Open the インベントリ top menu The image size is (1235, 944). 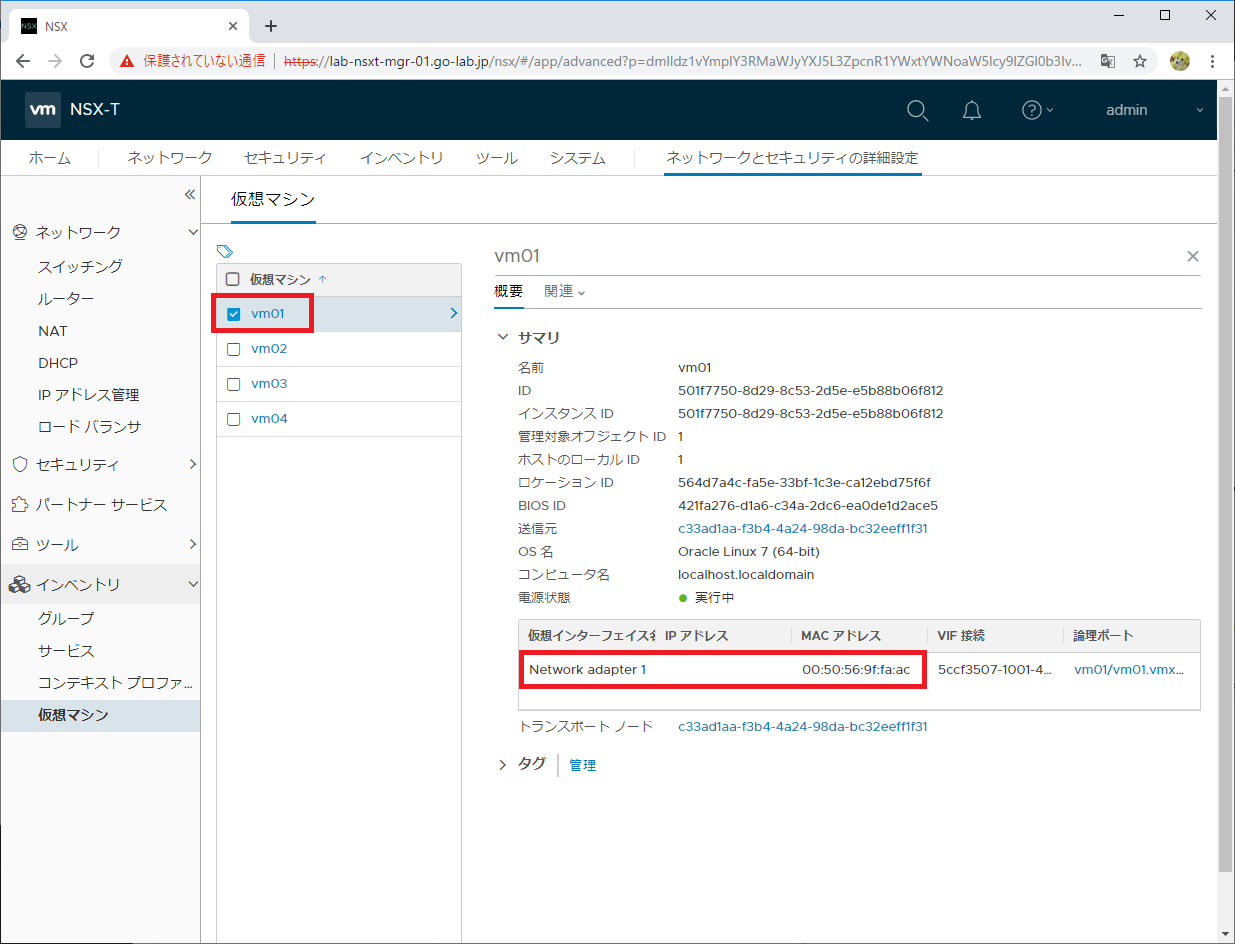(x=401, y=158)
